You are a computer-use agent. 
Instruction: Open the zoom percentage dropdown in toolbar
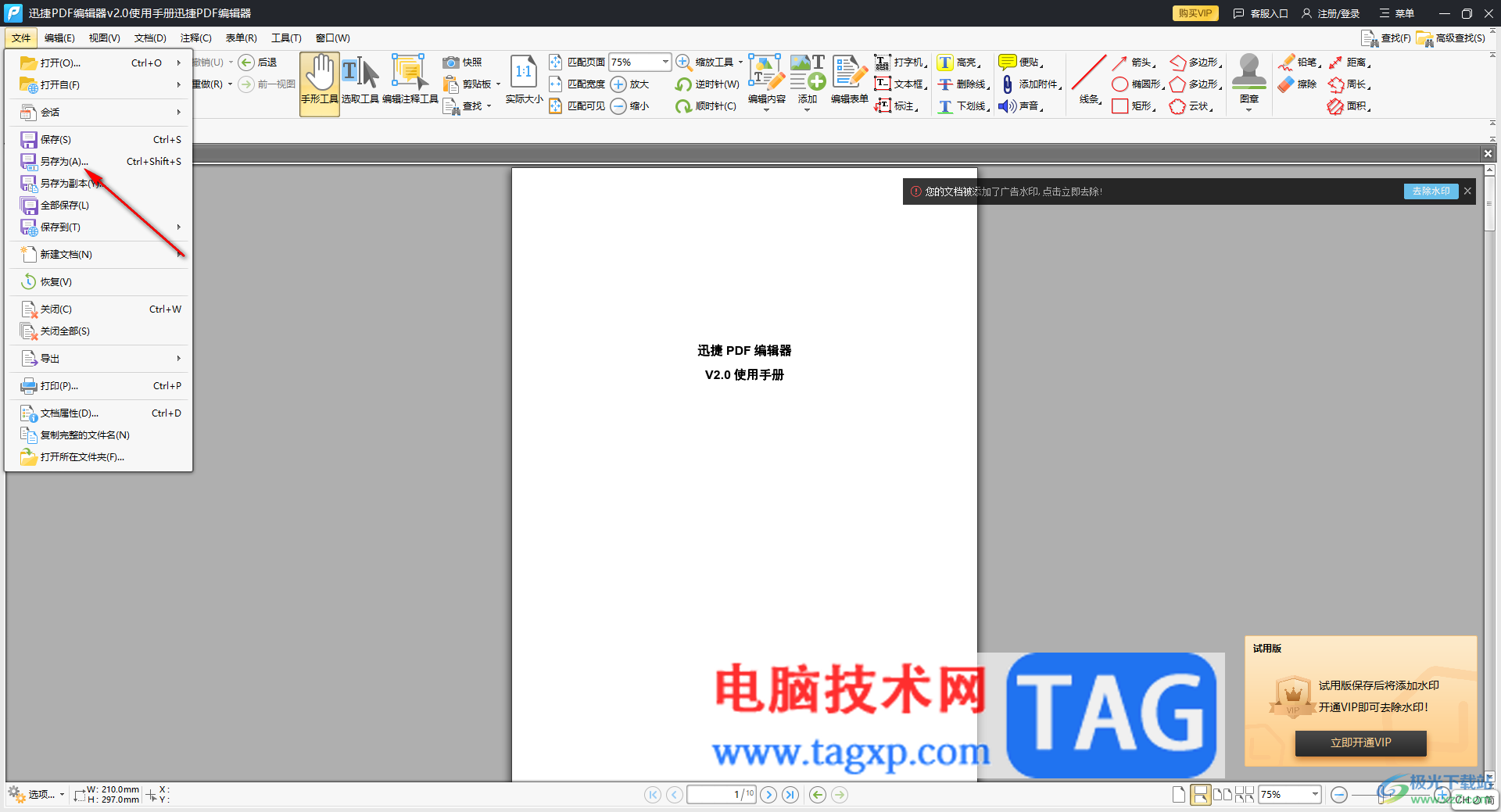pos(665,62)
